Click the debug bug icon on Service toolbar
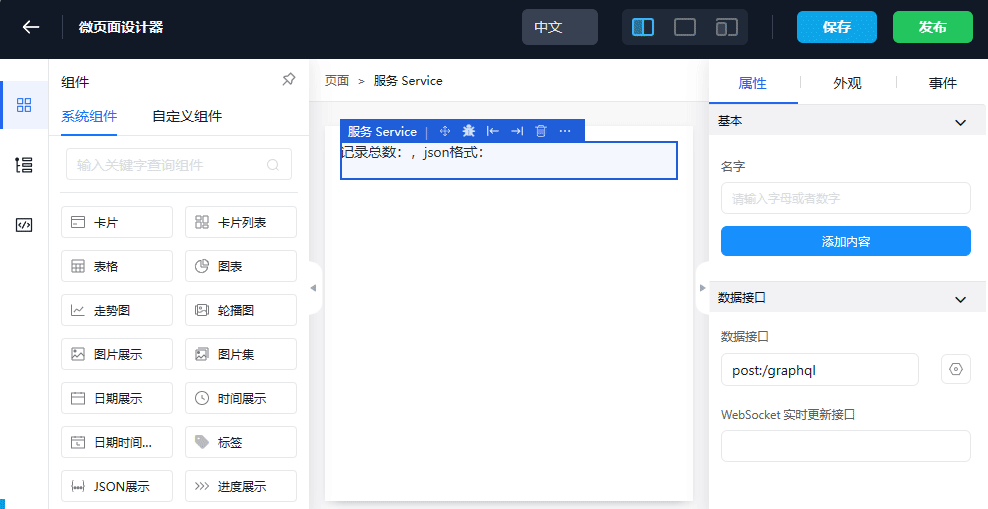988x509 pixels. click(x=468, y=131)
